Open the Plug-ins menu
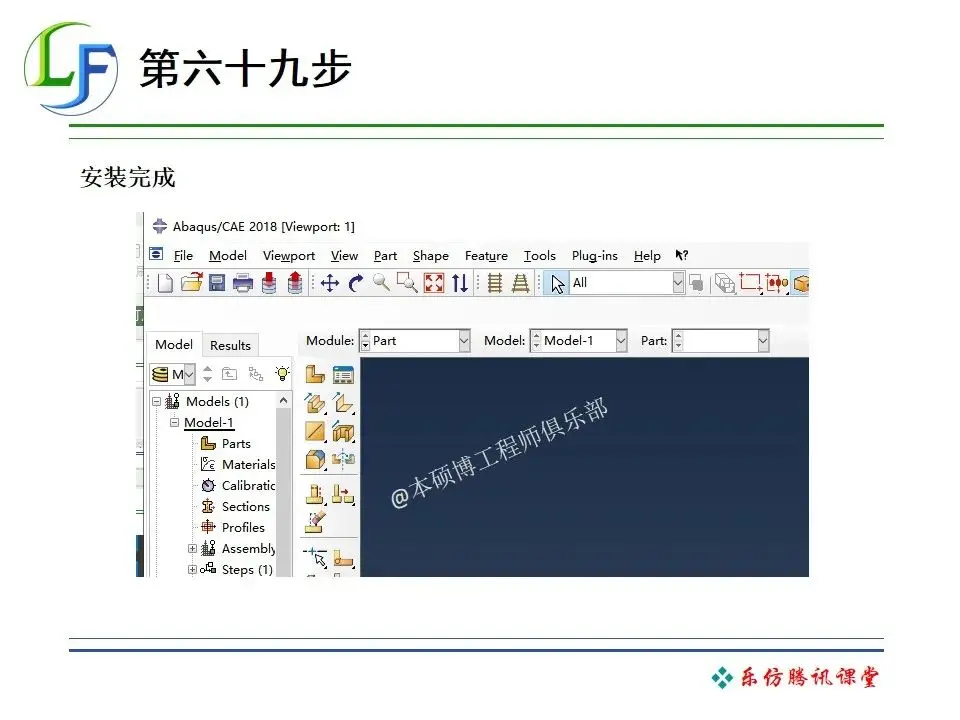Viewport: 960px width, 720px height. pyautogui.click(x=594, y=256)
